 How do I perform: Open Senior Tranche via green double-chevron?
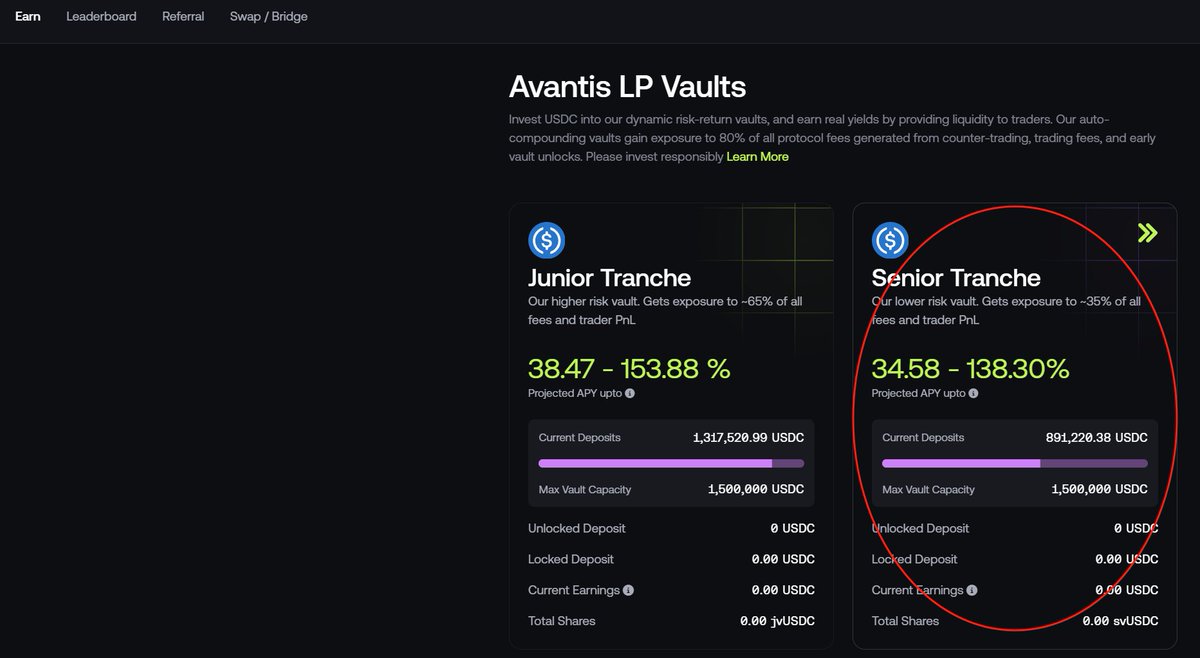(1147, 233)
